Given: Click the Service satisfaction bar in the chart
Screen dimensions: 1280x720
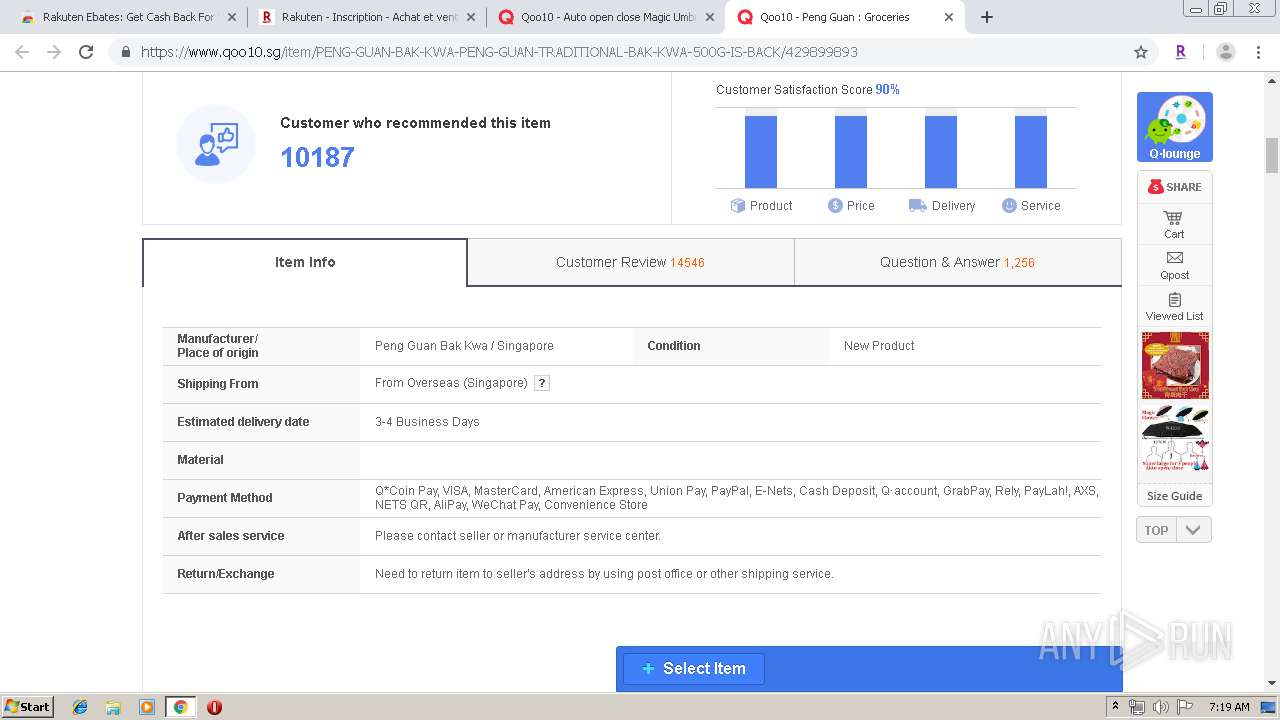Looking at the screenshot, I should tap(1031, 152).
